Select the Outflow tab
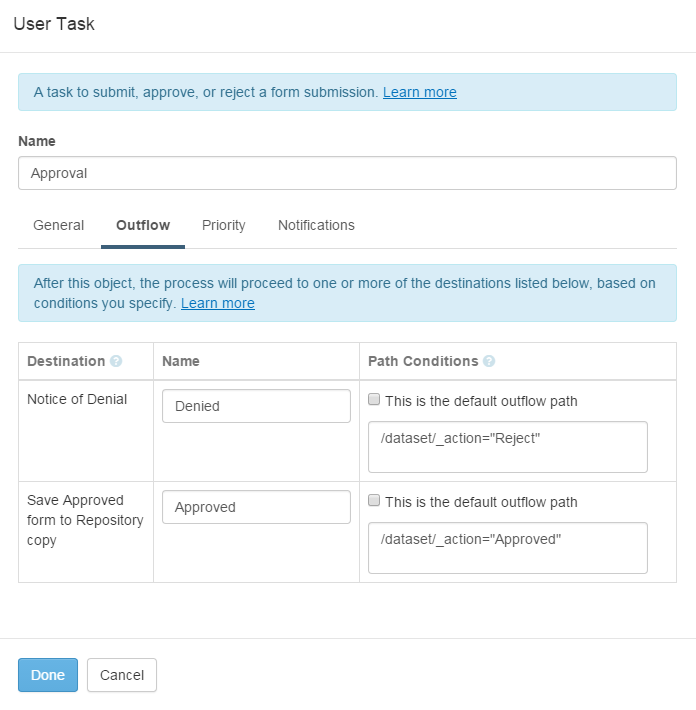Screen dimensions: 696x710 pos(143,225)
